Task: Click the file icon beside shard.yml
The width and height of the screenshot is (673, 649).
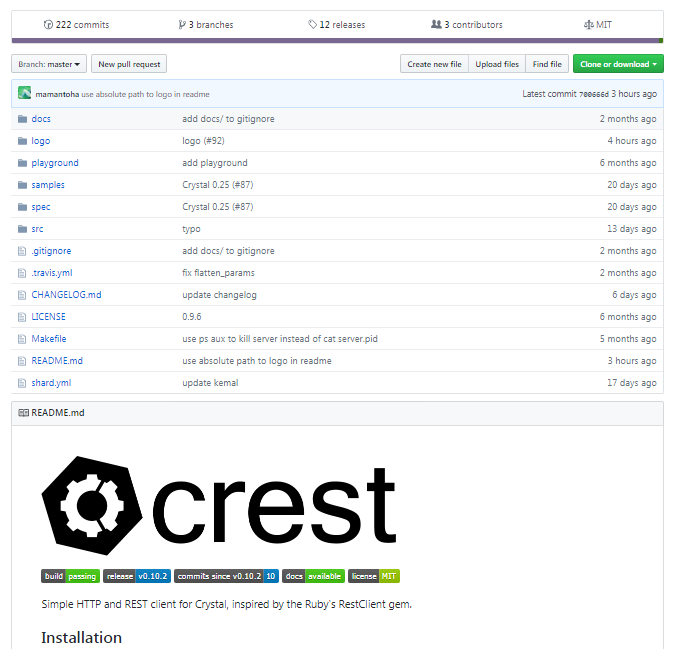Action: pyautogui.click(x=22, y=383)
